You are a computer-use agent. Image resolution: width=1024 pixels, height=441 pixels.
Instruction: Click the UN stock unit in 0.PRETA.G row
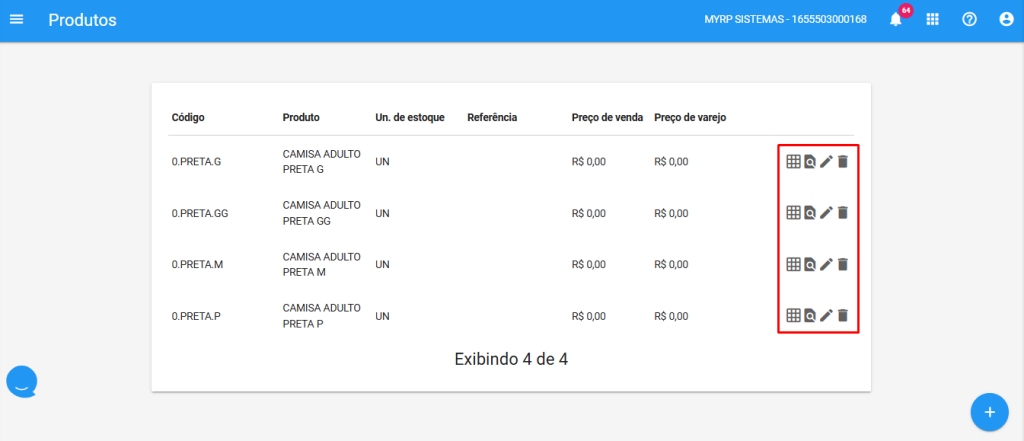click(383, 161)
